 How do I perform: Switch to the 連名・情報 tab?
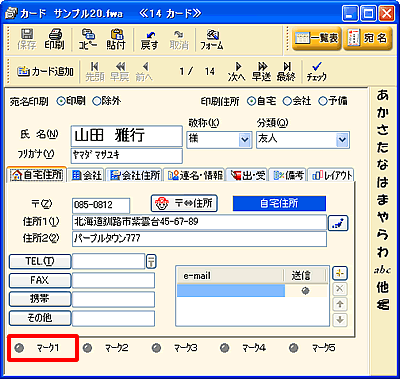pyautogui.click(x=195, y=175)
